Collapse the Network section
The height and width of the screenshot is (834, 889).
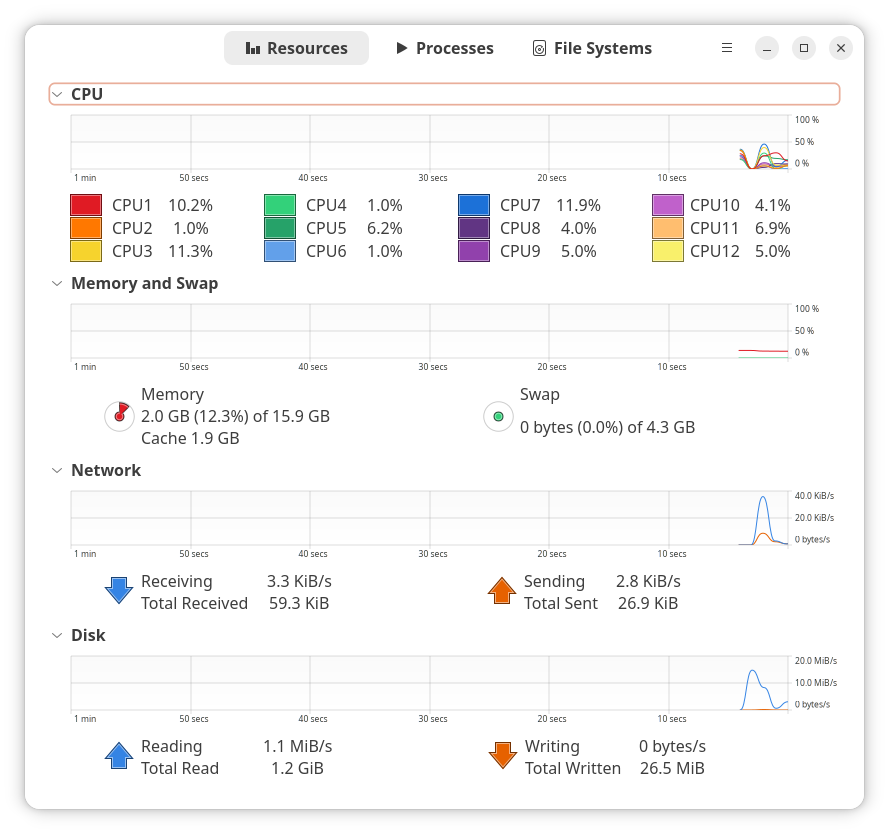(57, 470)
